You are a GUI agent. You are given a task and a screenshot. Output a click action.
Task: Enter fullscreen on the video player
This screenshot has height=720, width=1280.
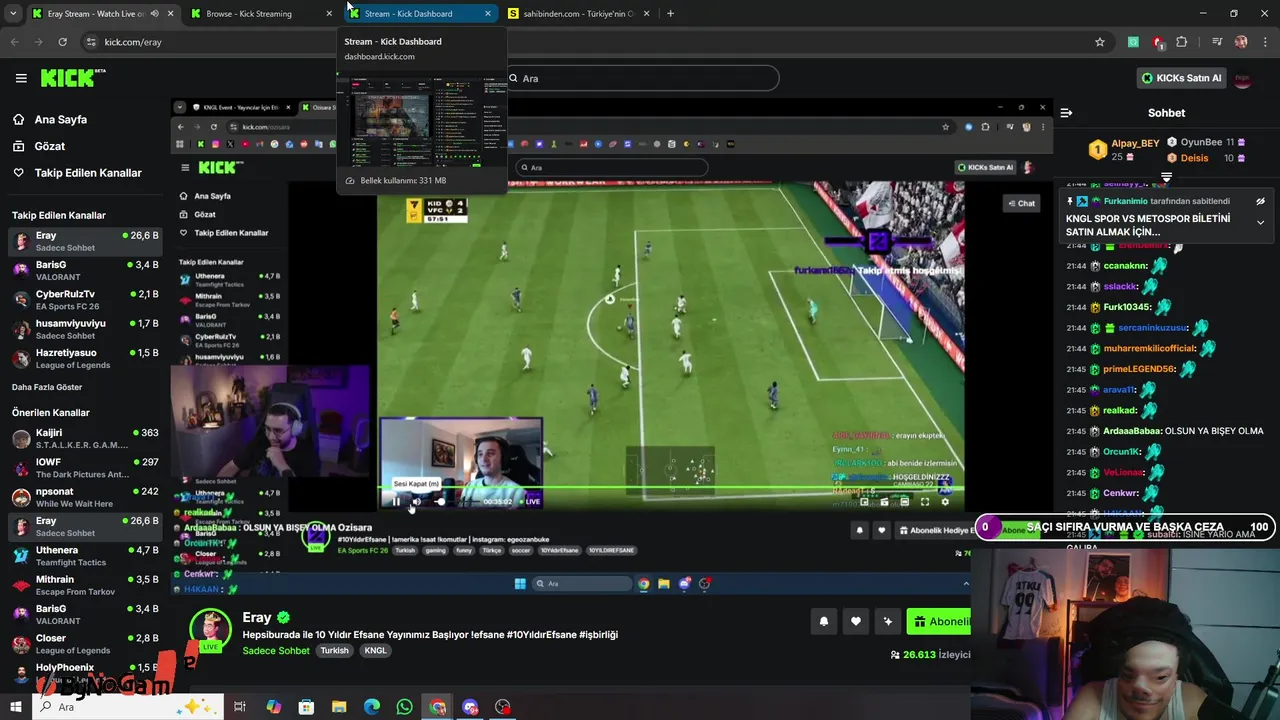pos(925,502)
